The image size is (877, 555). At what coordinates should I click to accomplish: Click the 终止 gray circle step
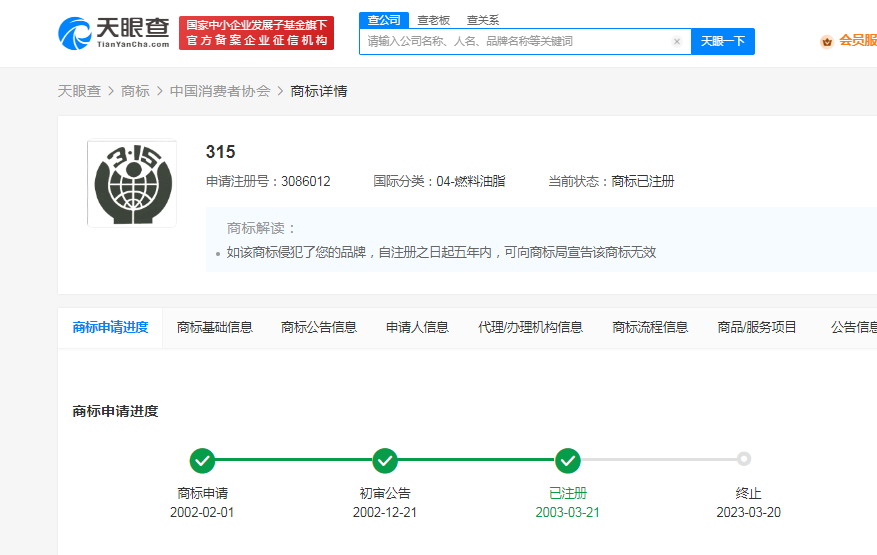tap(743, 459)
